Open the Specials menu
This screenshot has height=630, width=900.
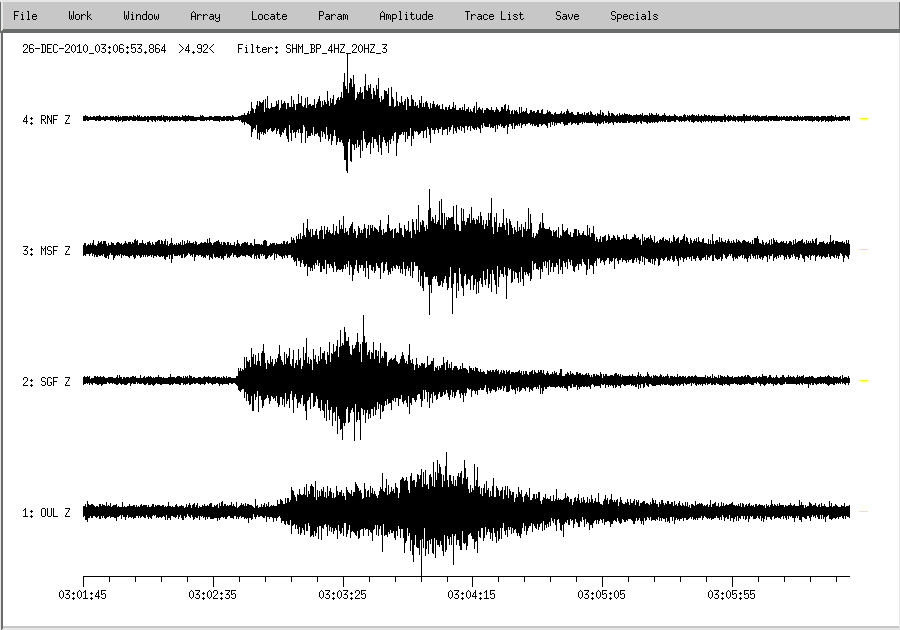point(634,16)
